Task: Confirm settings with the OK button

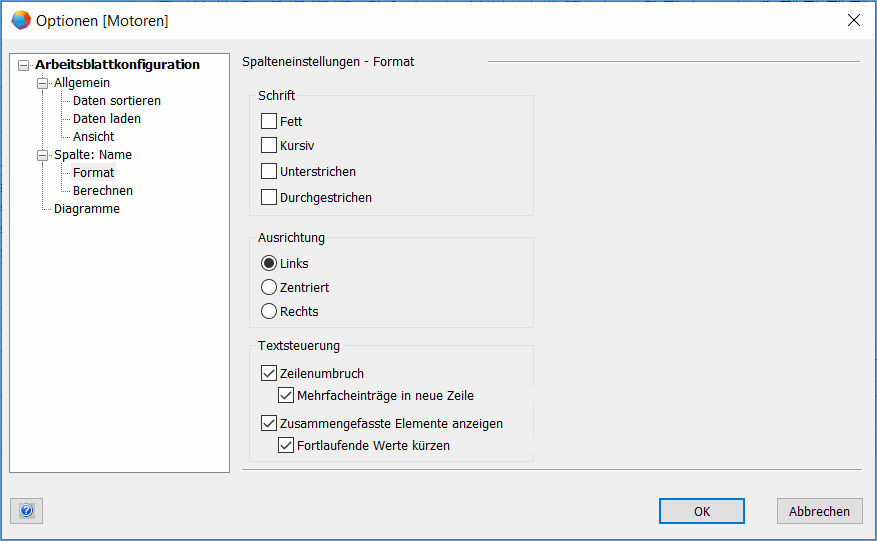Action: pos(701,511)
